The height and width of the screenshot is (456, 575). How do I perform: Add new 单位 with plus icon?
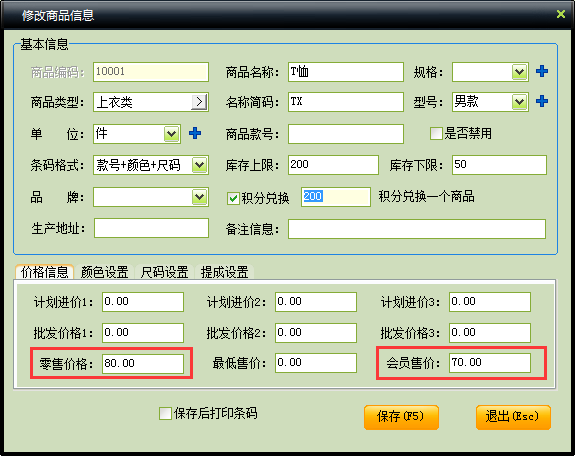point(195,133)
